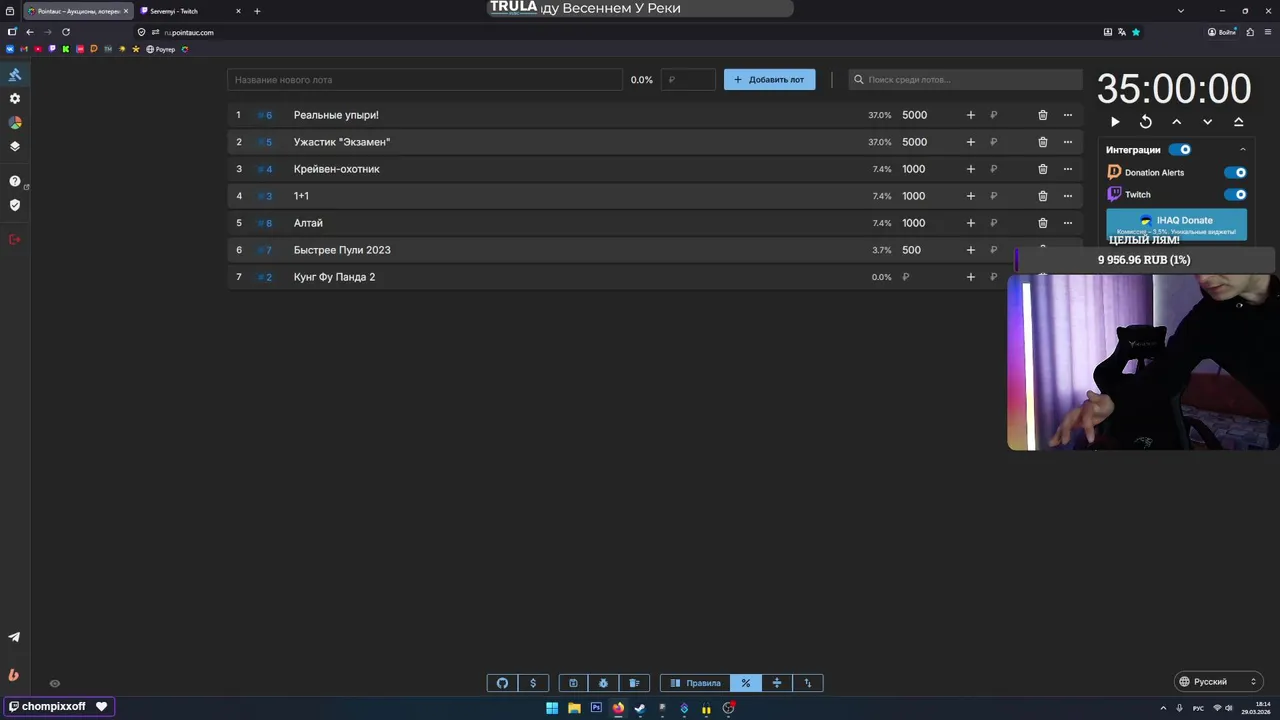Click the eye visibility icon at bottom left
The width and height of the screenshot is (1280, 720).
(x=55, y=684)
